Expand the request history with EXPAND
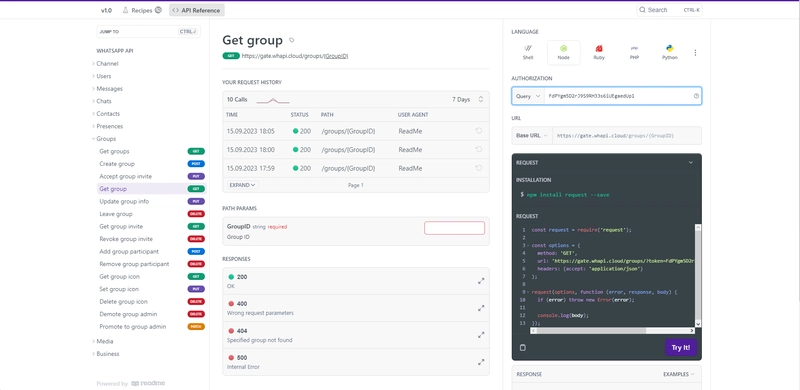 pyautogui.click(x=242, y=185)
